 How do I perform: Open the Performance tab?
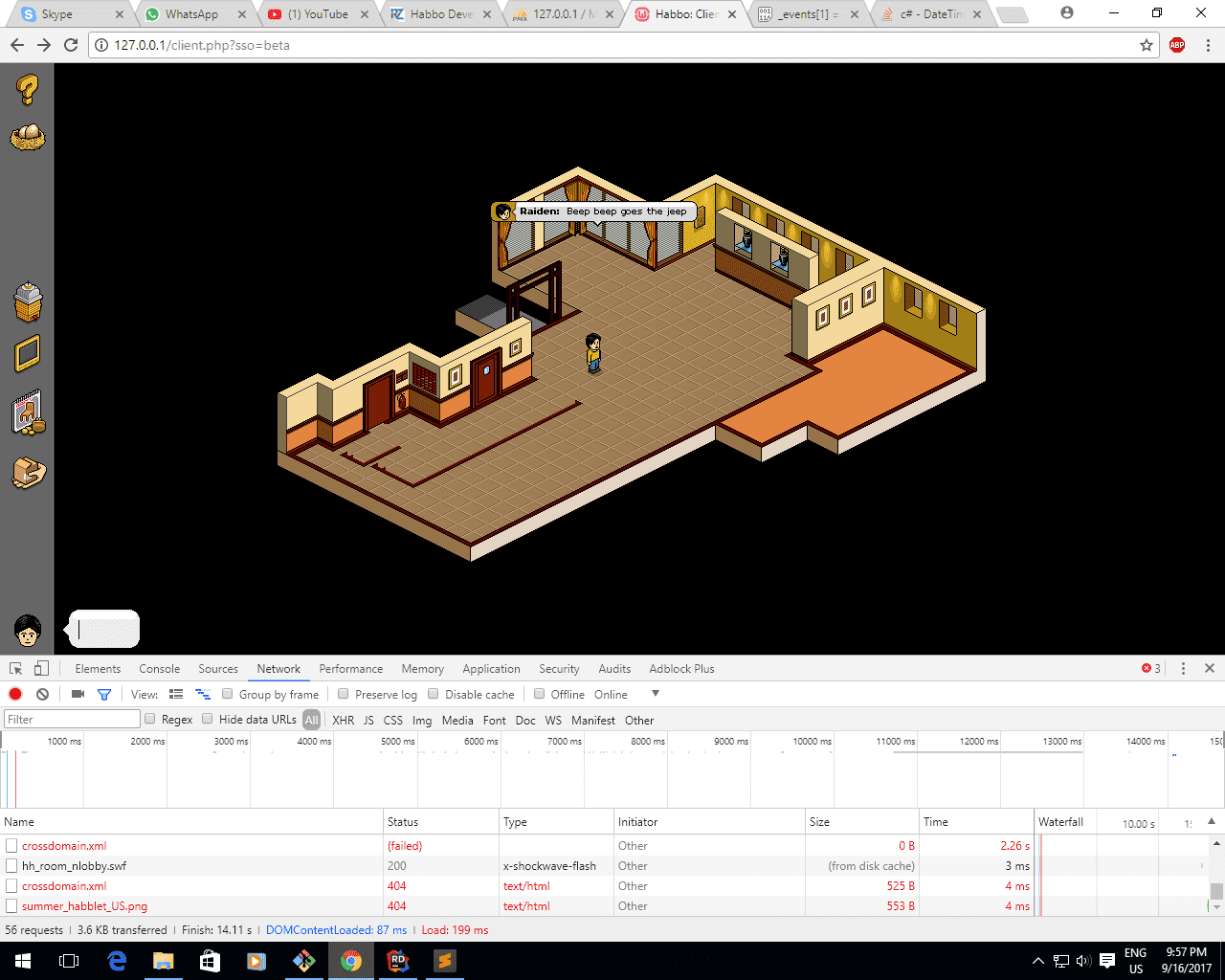pos(351,669)
